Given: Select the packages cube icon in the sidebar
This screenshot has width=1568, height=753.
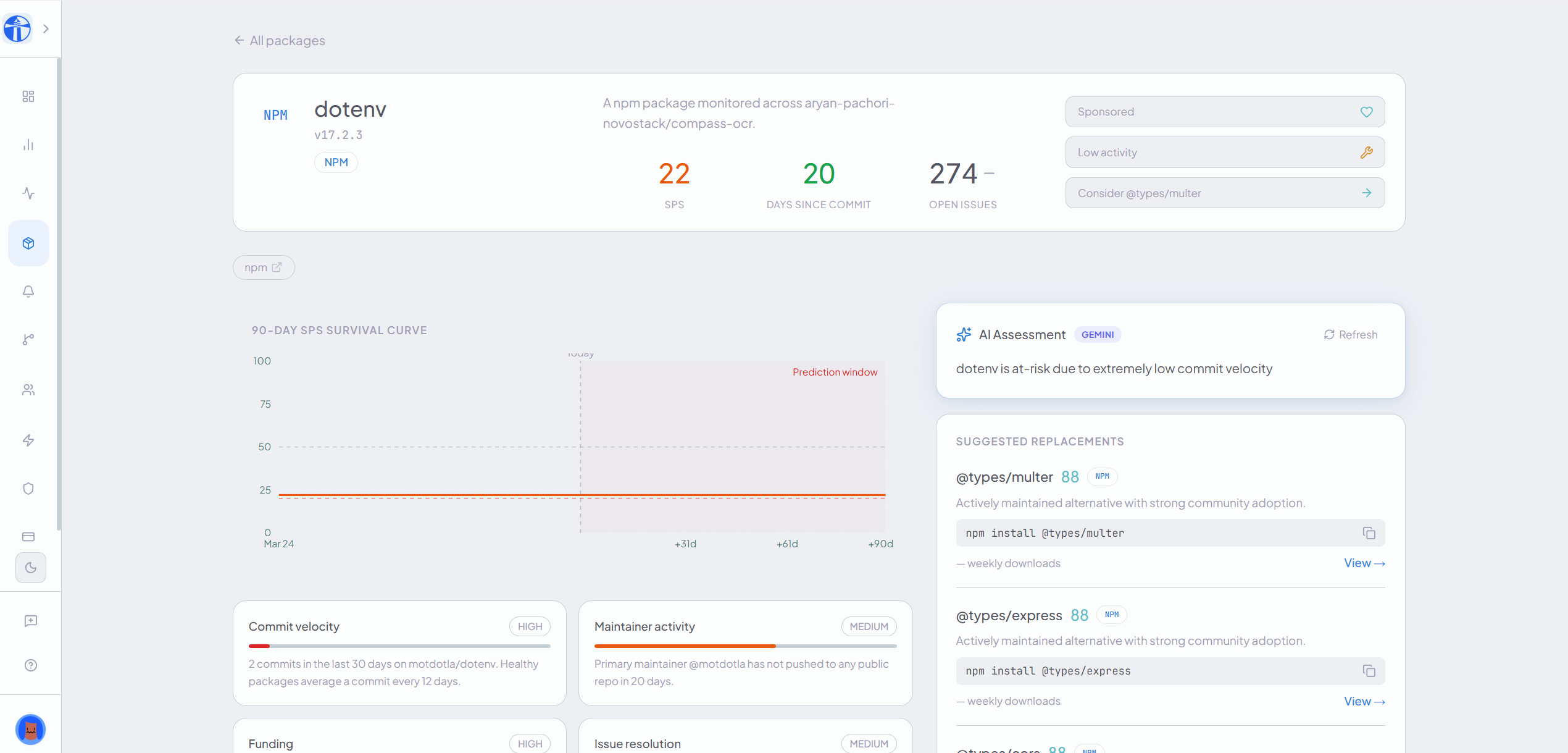Looking at the screenshot, I should click(28, 243).
